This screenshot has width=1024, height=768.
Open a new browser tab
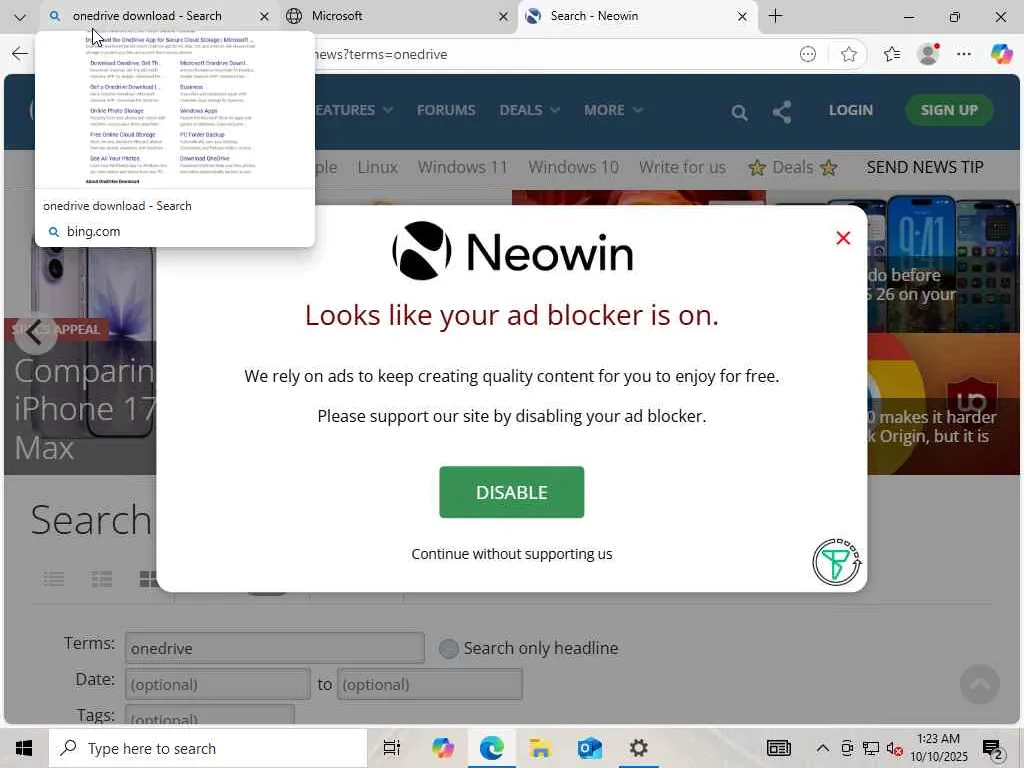pos(775,16)
